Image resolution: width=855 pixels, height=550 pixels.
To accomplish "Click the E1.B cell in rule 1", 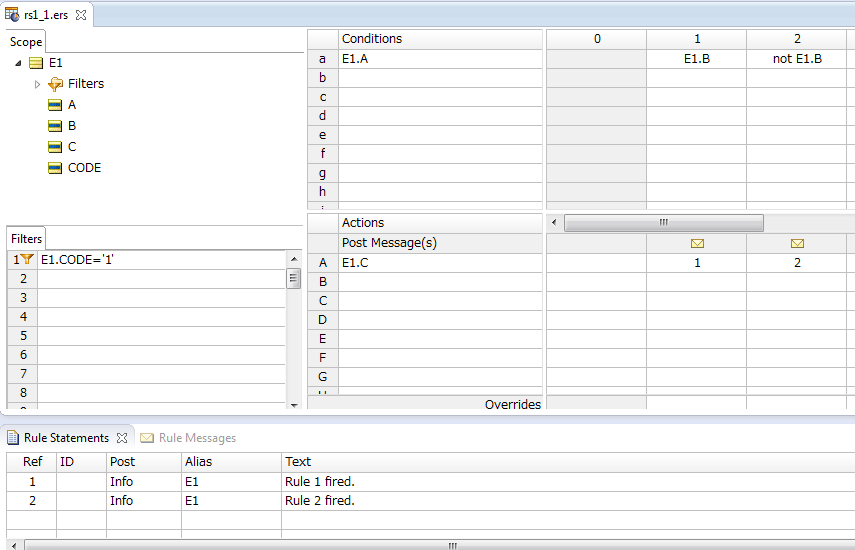I will click(x=696, y=59).
